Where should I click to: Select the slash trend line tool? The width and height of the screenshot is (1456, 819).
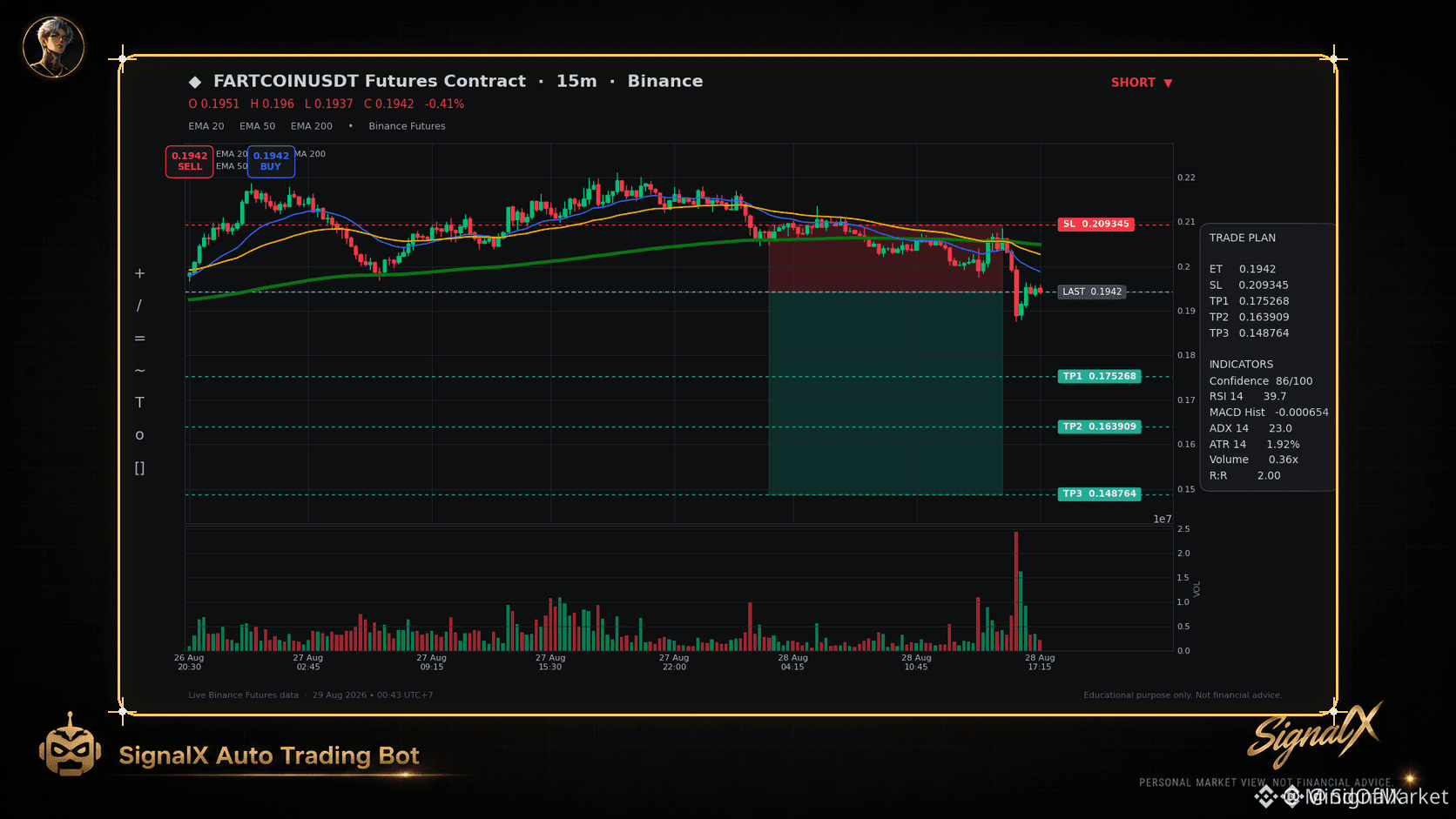139,305
